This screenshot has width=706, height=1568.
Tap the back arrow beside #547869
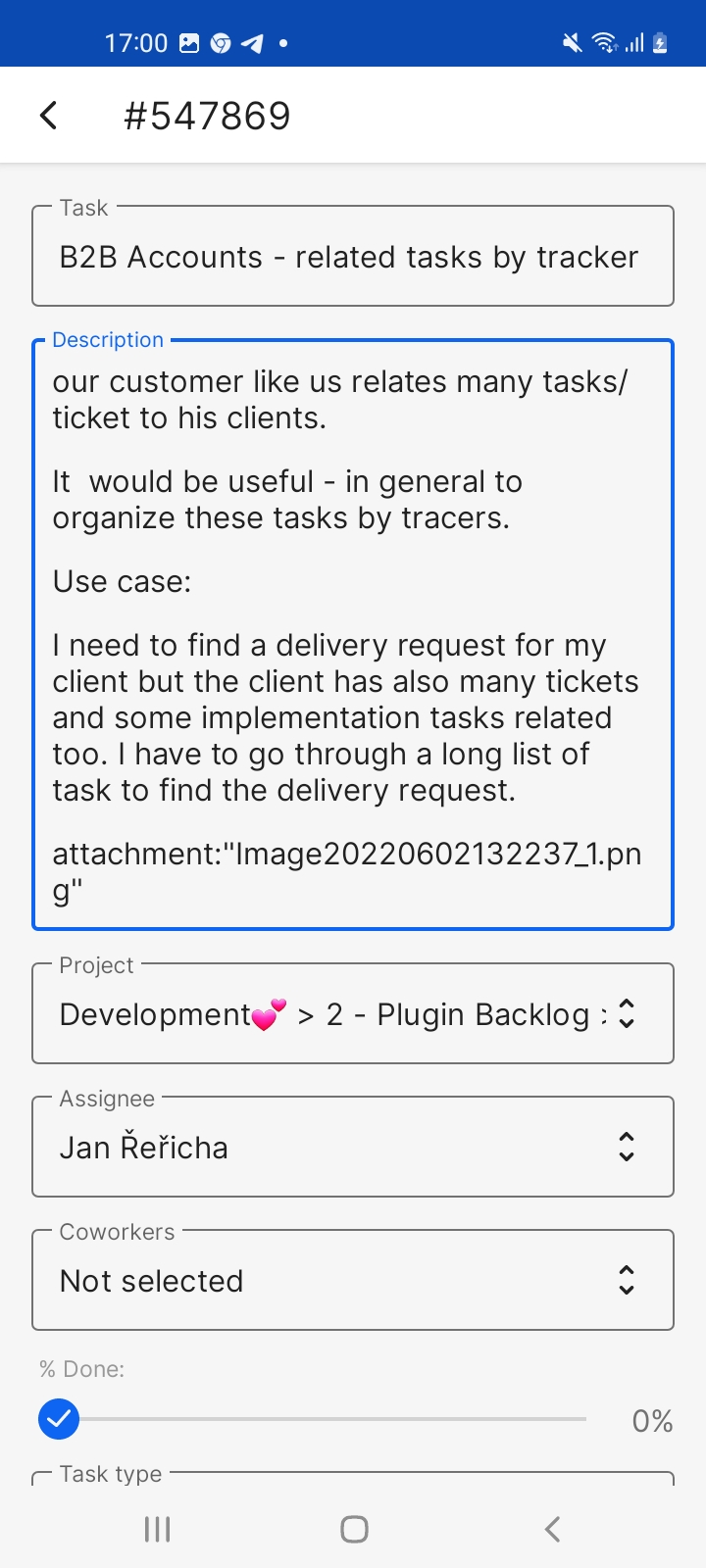point(48,116)
